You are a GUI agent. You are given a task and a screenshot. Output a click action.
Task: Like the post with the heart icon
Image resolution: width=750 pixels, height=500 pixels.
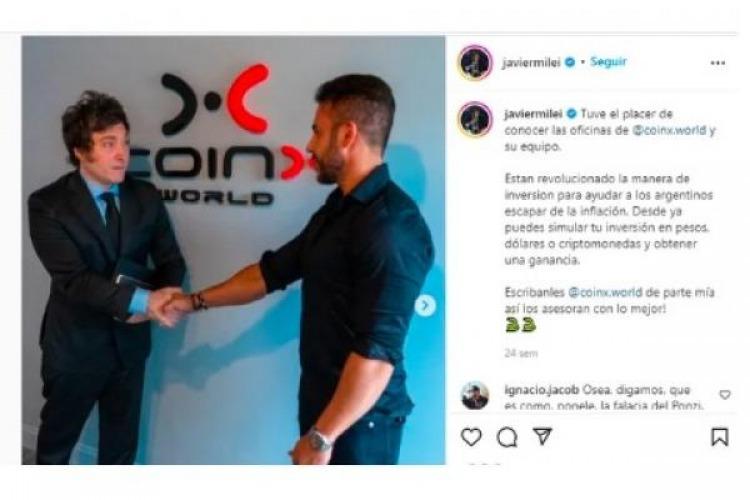point(471,437)
